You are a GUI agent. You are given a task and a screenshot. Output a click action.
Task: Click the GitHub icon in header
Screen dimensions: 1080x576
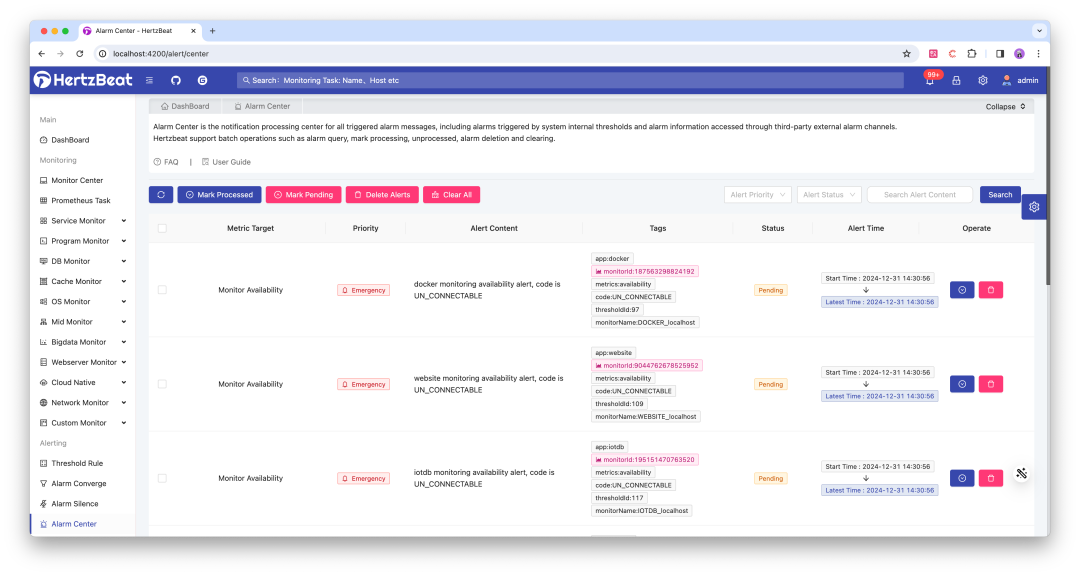click(x=176, y=80)
